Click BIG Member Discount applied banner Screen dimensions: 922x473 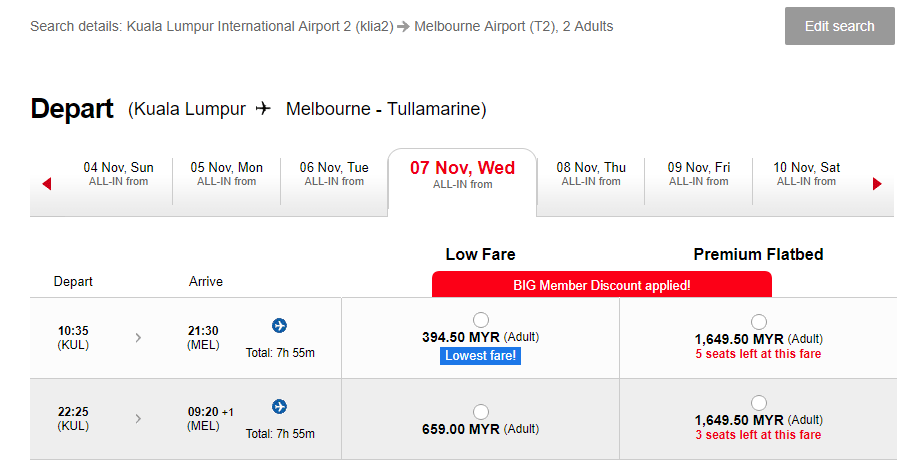coord(601,285)
